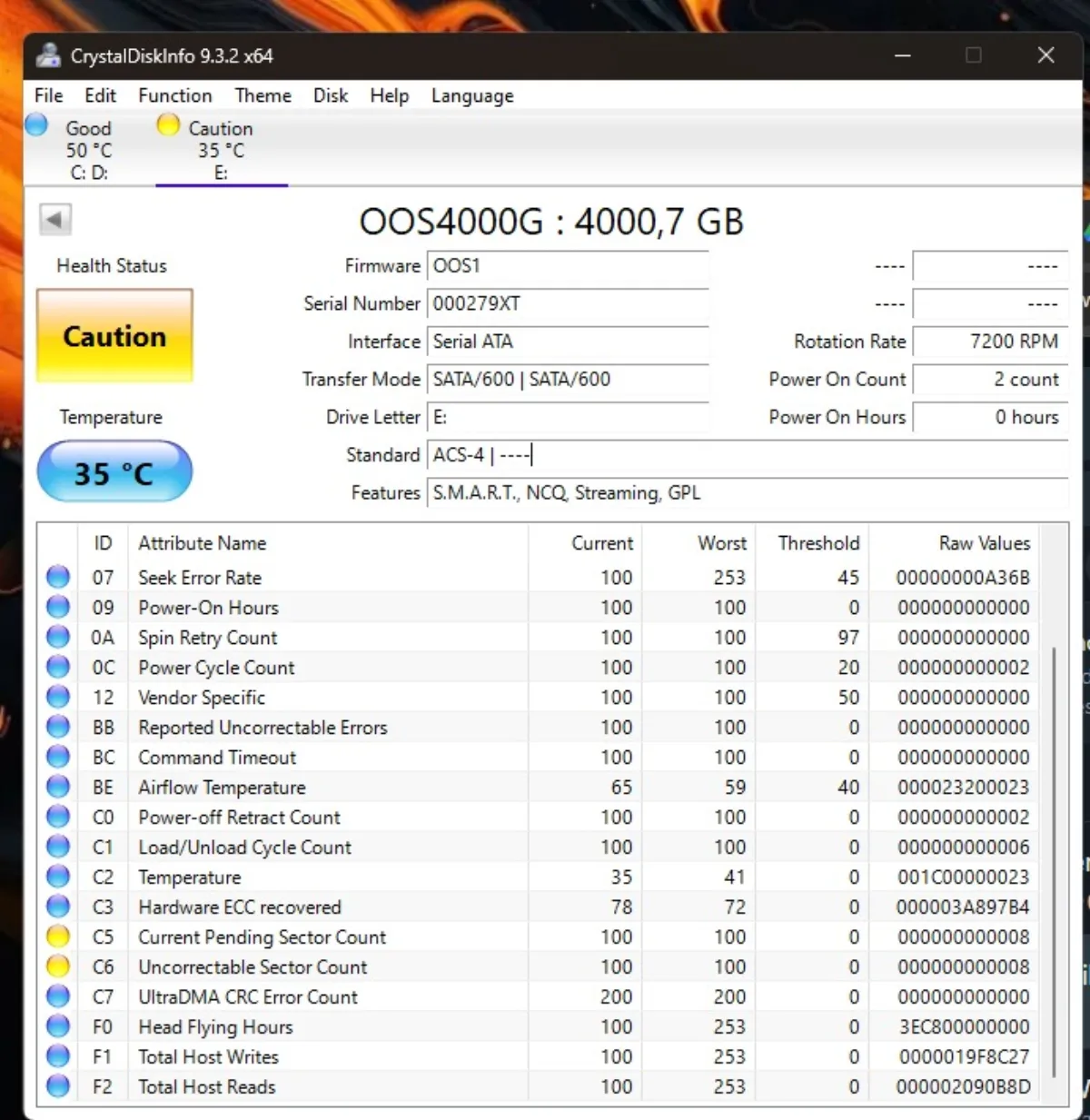Click the Transfer Mode field SATA/600

coord(568,379)
